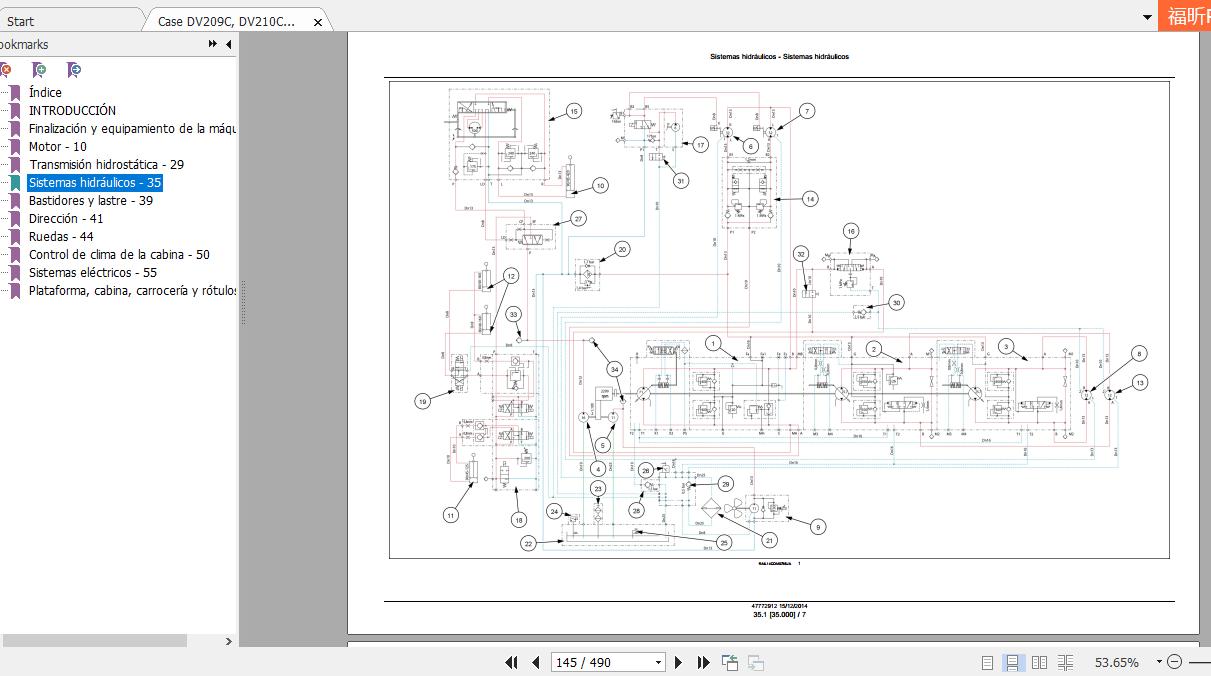Click the delete bookmark icon
1211x676 pixels.
(6, 70)
